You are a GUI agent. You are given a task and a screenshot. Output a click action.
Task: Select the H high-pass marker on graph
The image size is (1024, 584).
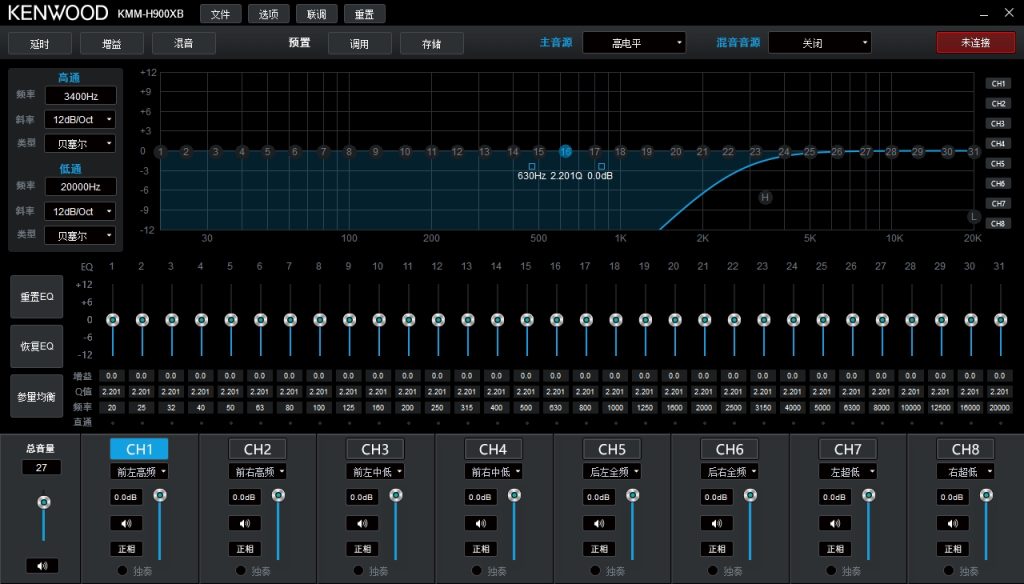765,197
